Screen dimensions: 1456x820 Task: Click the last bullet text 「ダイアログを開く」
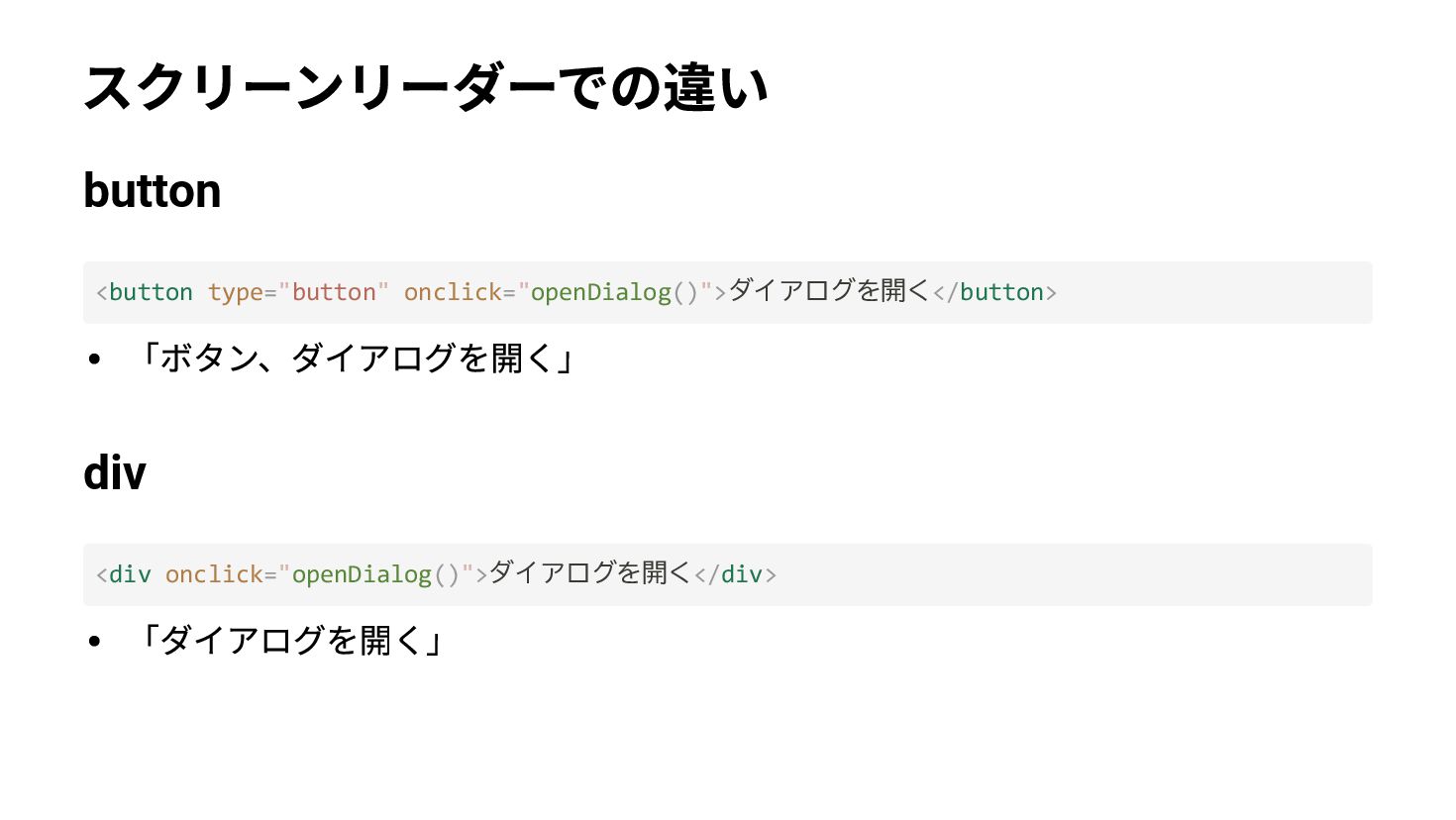(287, 641)
